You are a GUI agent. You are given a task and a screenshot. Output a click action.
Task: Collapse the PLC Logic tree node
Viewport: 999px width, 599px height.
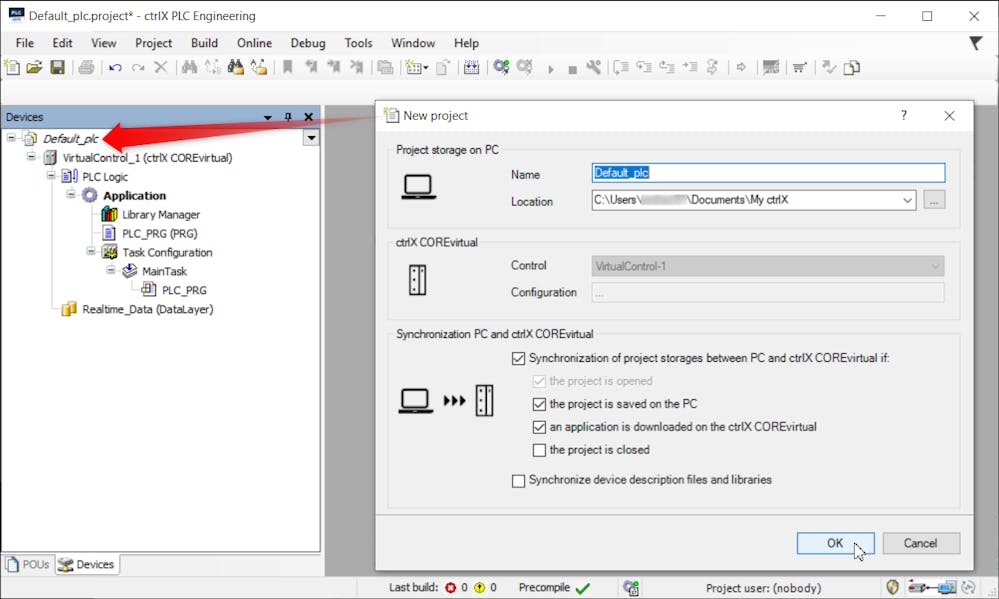point(51,176)
